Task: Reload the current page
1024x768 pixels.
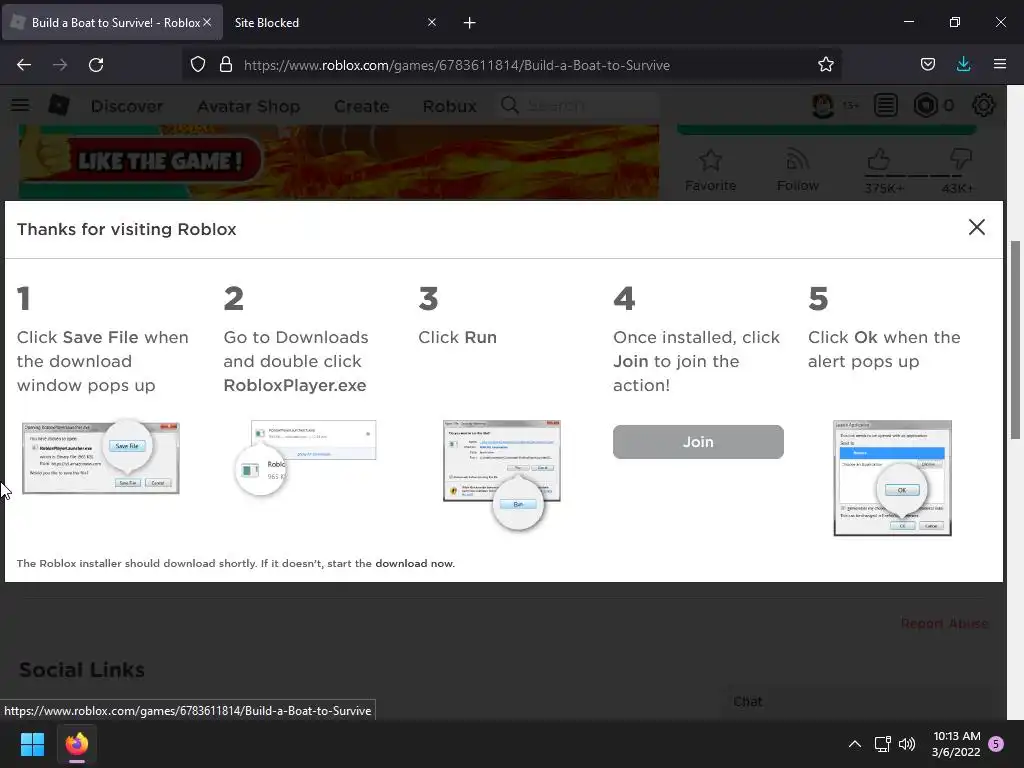Action: point(96,65)
